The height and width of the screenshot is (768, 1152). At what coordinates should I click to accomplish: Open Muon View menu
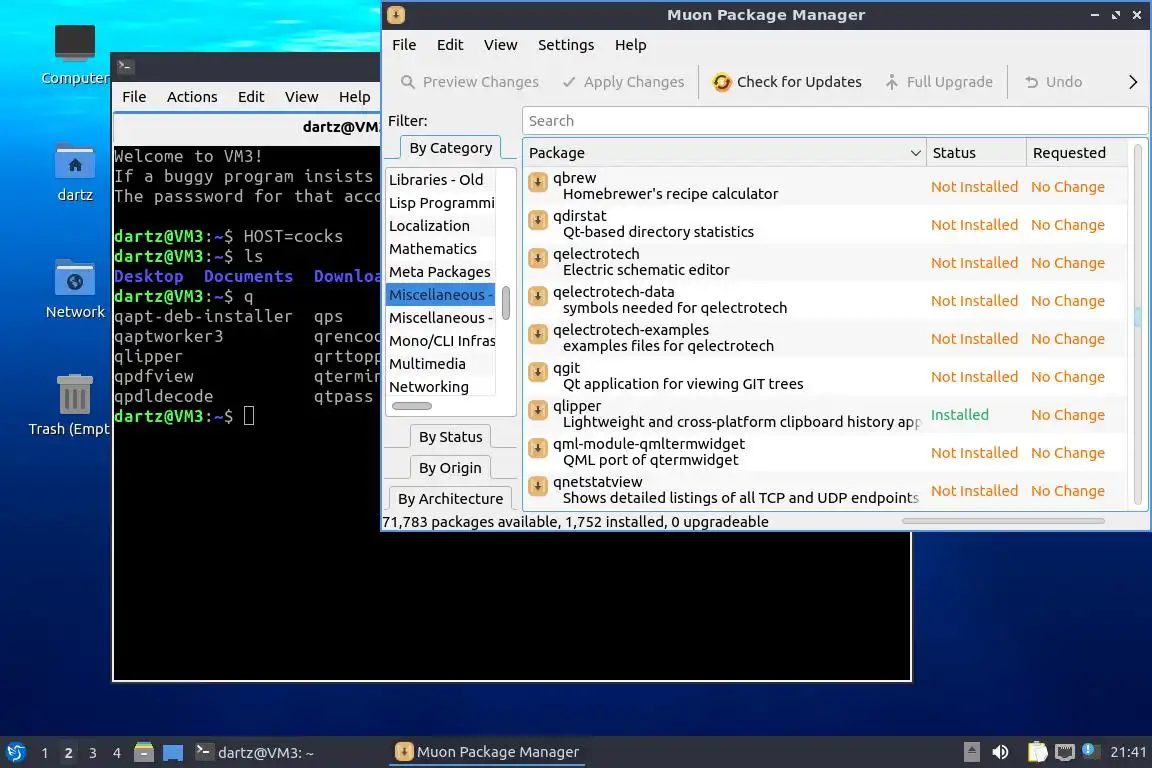click(x=500, y=45)
